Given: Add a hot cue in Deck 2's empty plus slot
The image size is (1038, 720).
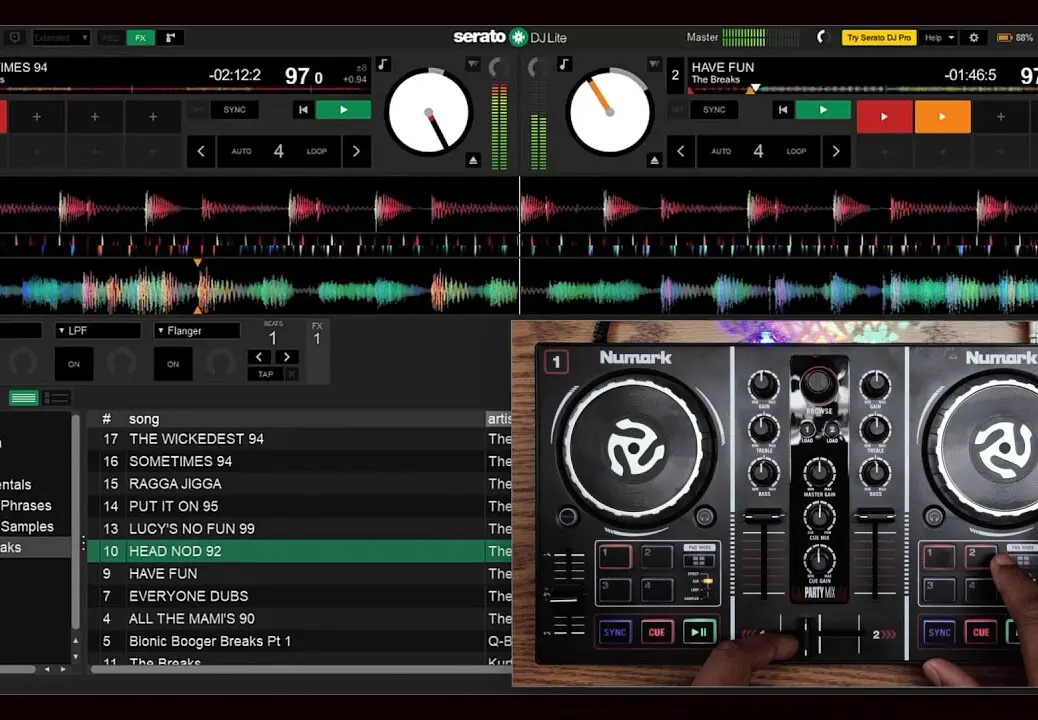Looking at the screenshot, I should coord(1000,116).
